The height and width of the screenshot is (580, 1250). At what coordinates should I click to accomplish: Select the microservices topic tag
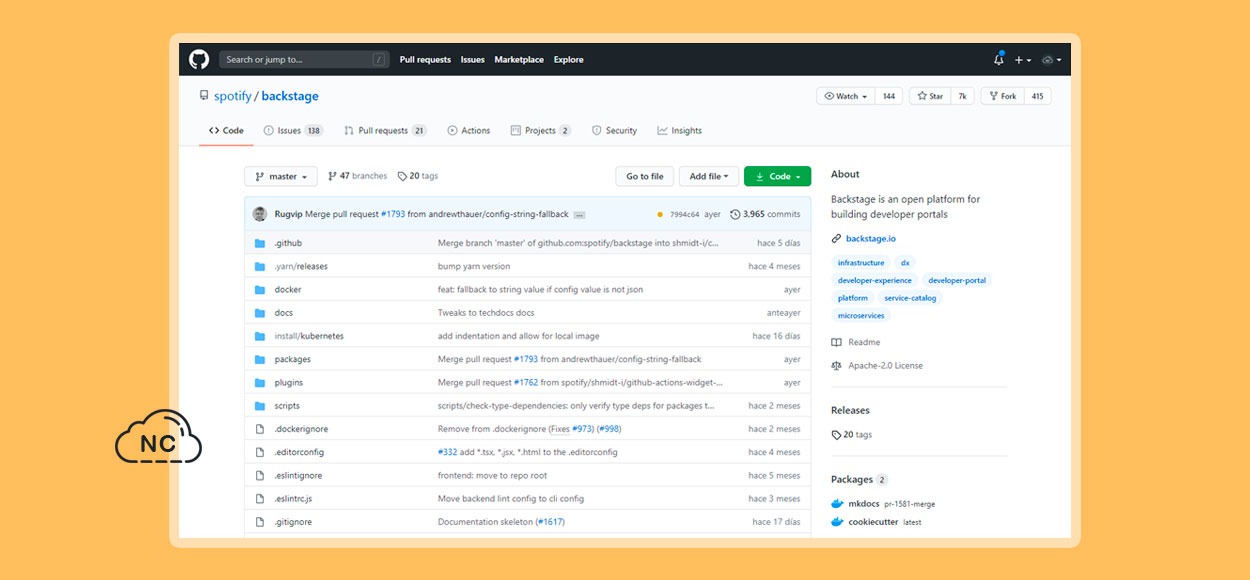tap(861, 316)
